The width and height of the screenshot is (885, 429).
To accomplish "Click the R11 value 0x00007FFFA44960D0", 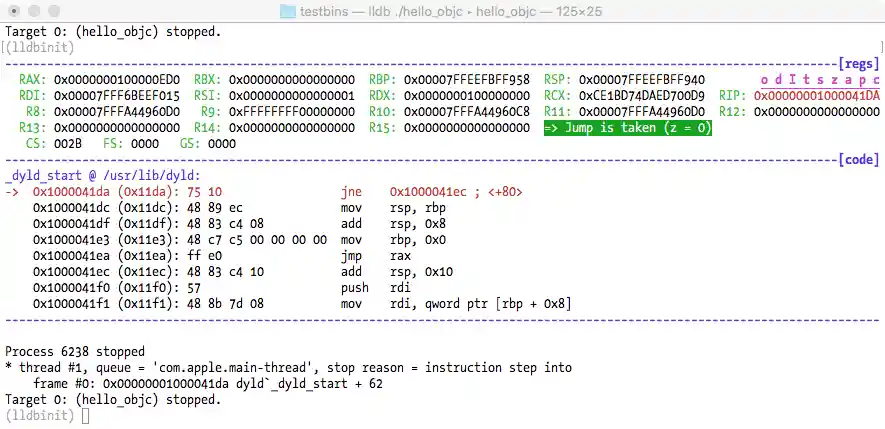I will point(642,112).
